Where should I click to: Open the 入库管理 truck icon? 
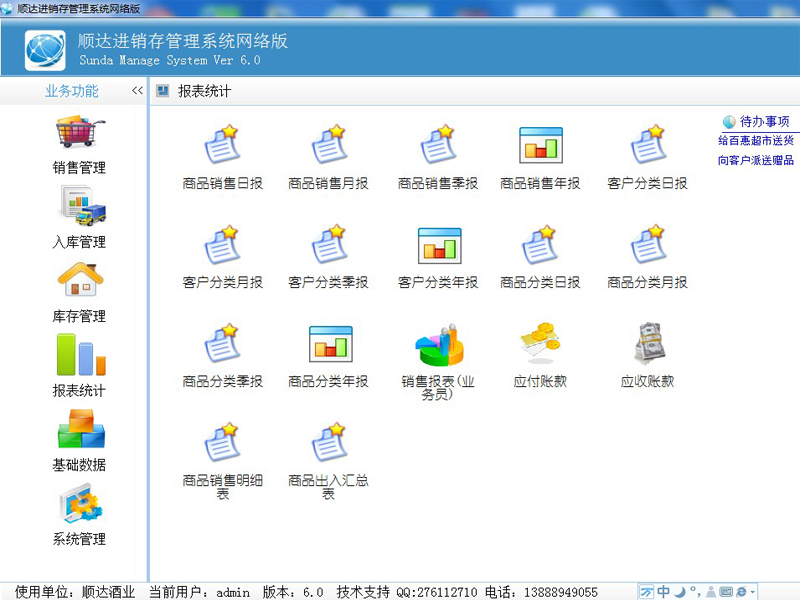[80, 207]
